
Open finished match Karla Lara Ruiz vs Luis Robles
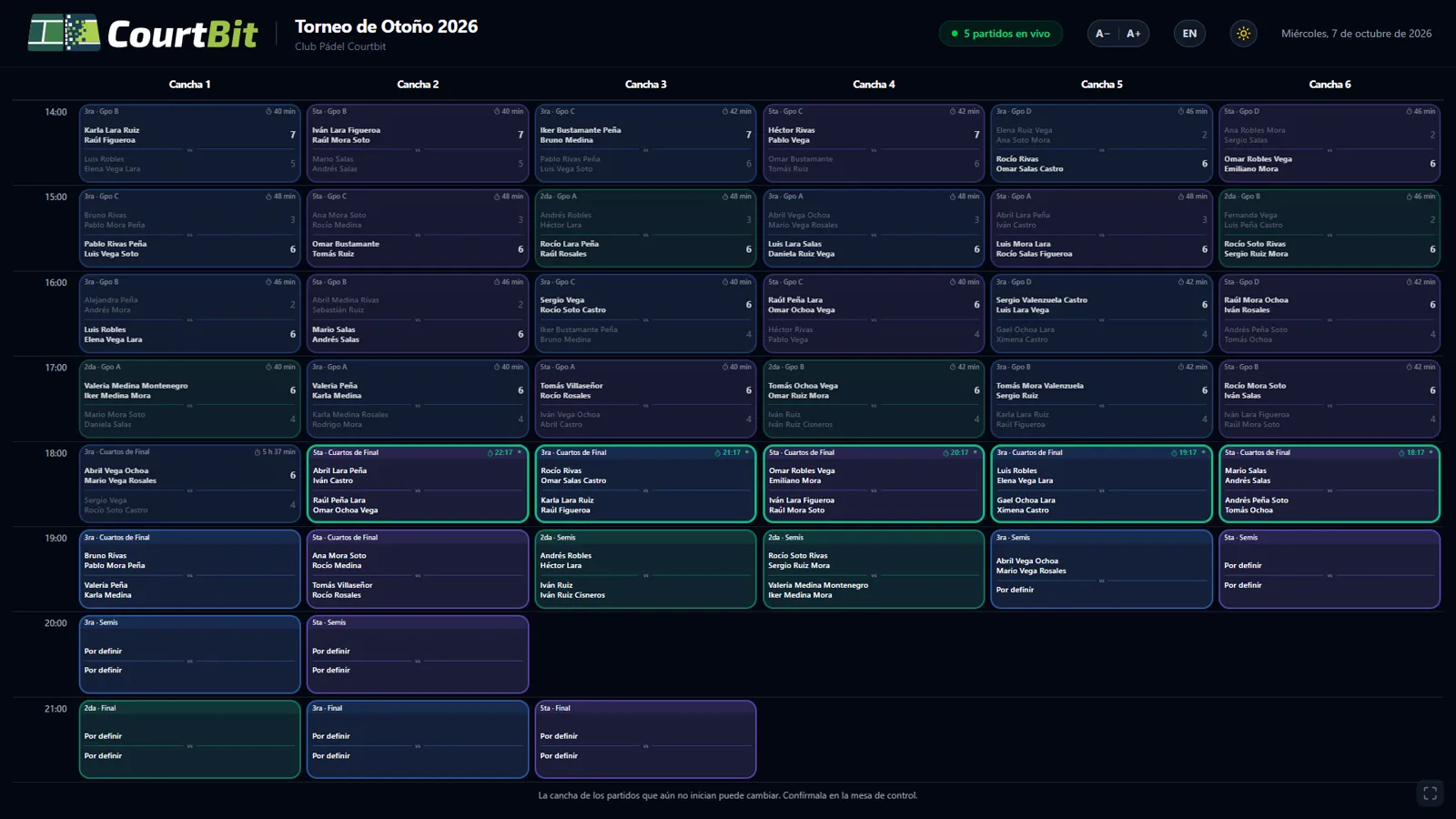point(189,143)
